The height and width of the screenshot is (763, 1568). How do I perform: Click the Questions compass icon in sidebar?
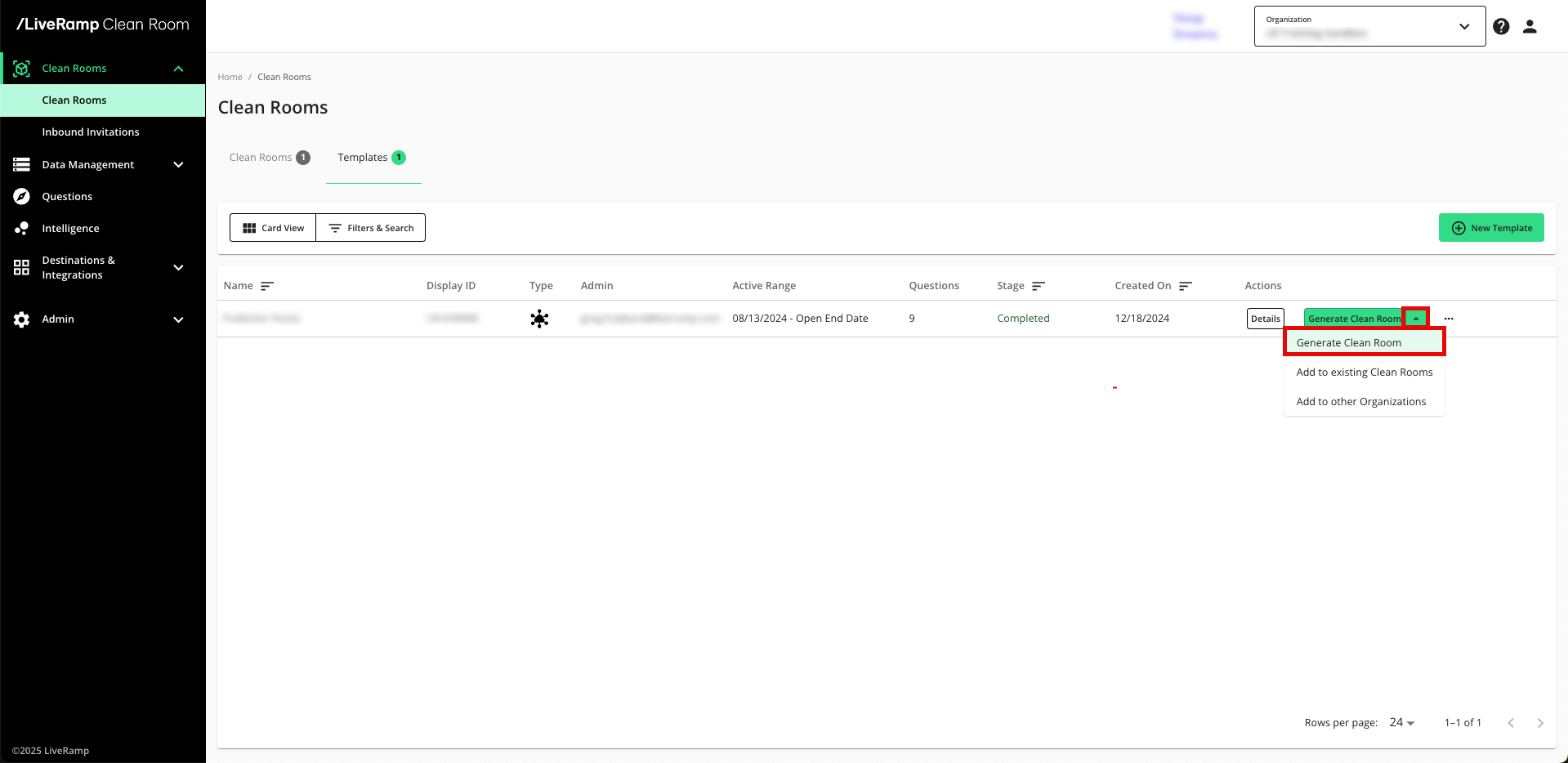22,197
